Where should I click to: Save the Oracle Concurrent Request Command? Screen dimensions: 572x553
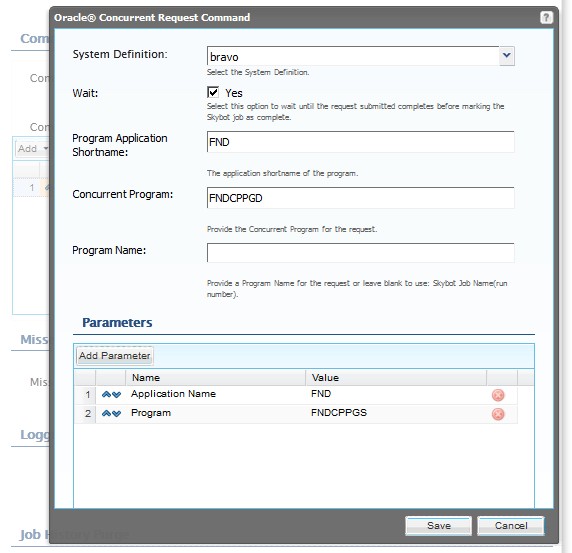click(438, 526)
